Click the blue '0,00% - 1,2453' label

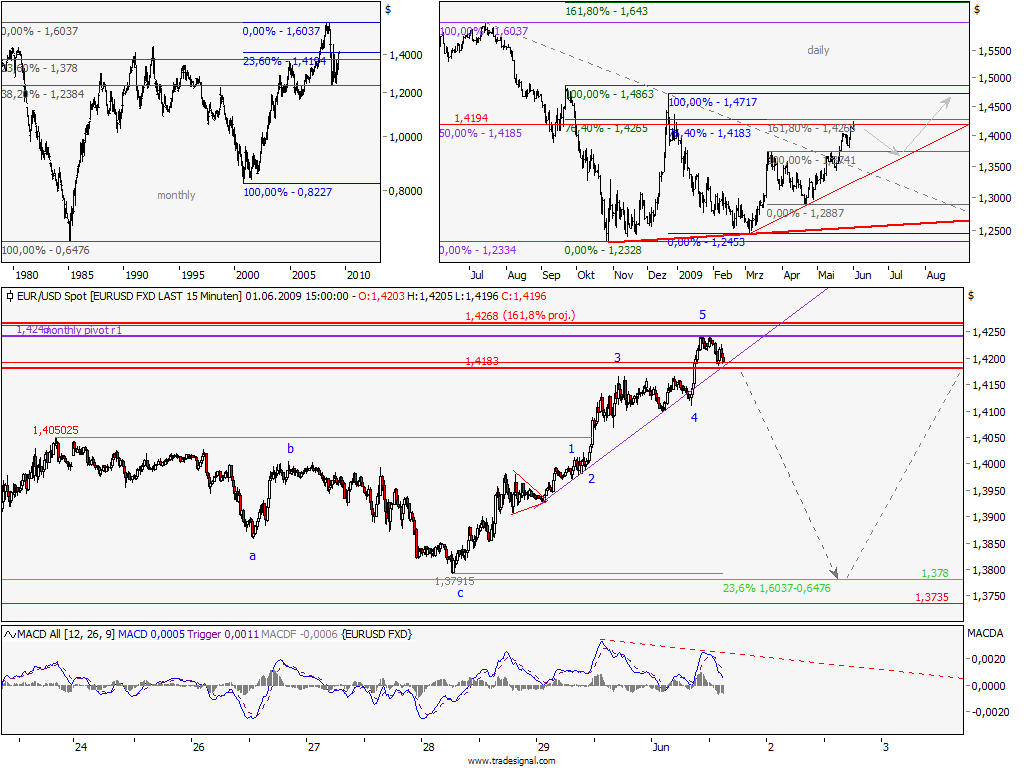pyautogui.click(x=706, y=242)
